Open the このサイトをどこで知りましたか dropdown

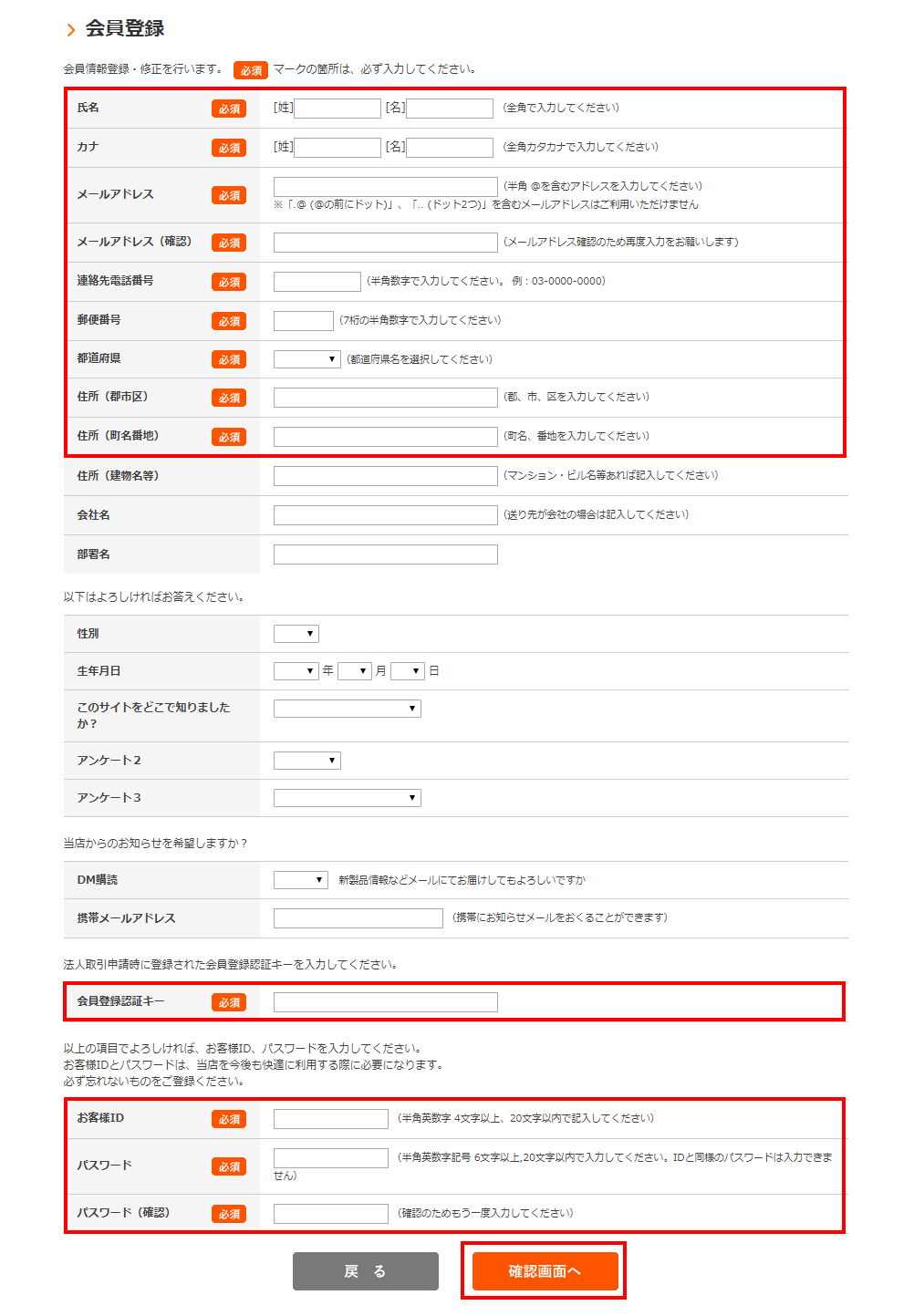point(347,709)
